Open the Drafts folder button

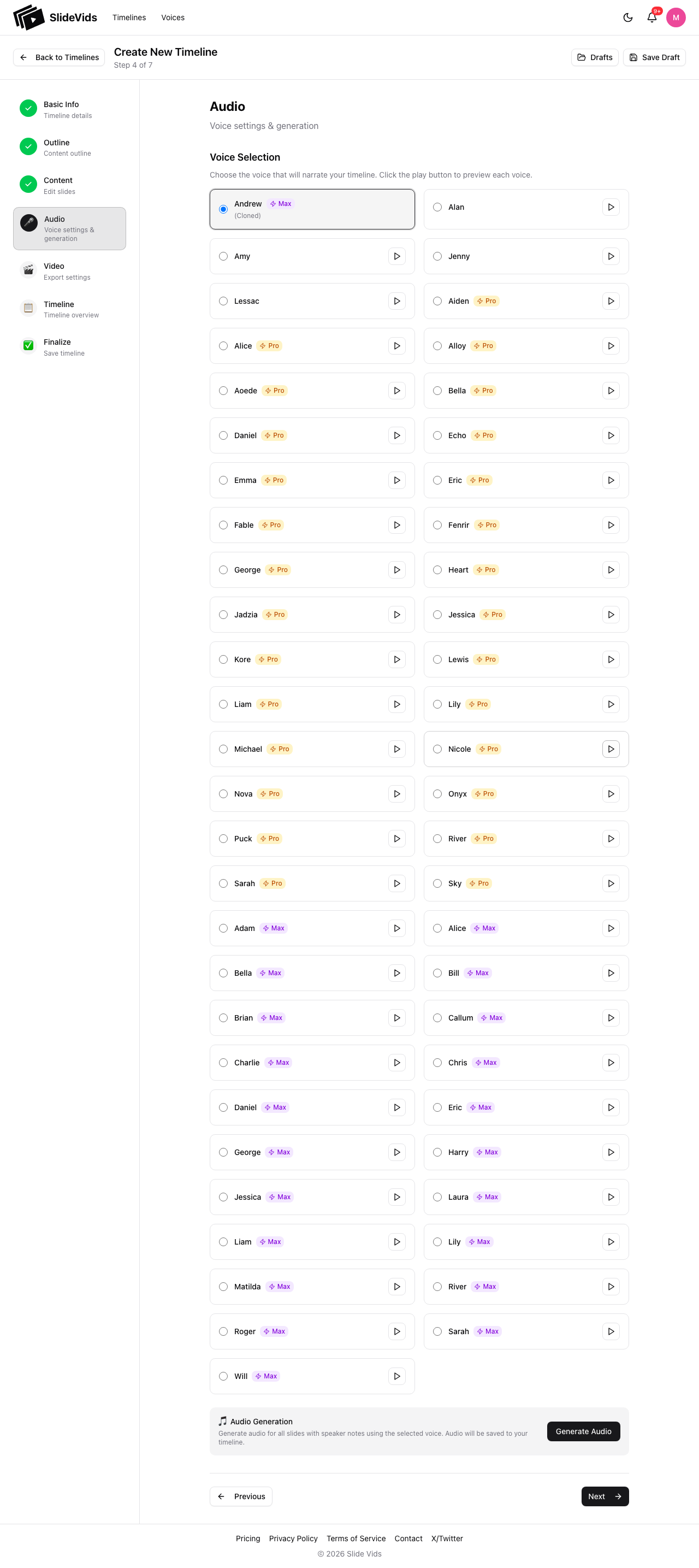[594, 57]
